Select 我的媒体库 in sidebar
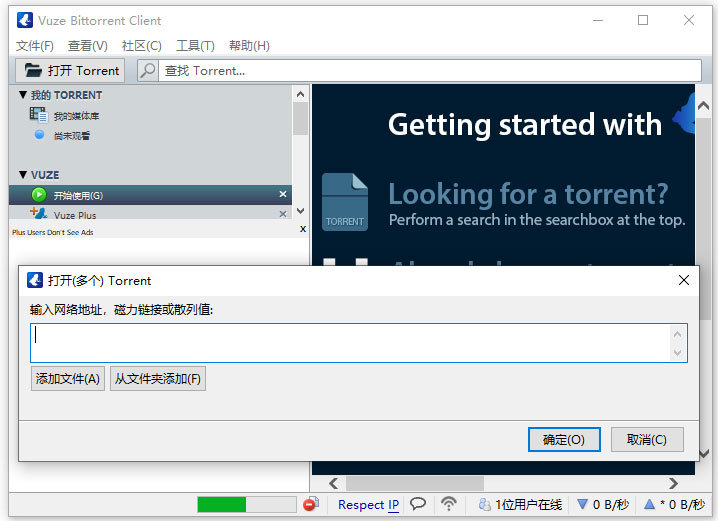The image size is (718, 521). (x=76, y=116)
